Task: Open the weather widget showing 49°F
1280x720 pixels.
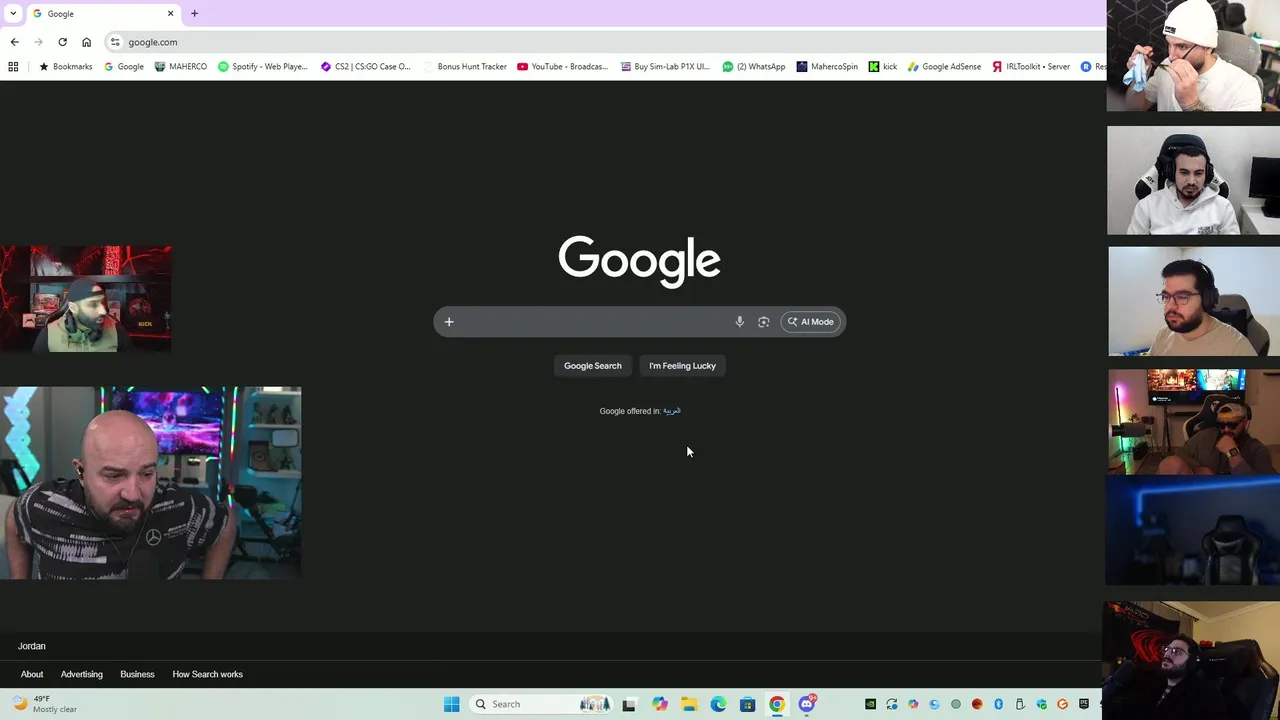Action: point(44,704)
